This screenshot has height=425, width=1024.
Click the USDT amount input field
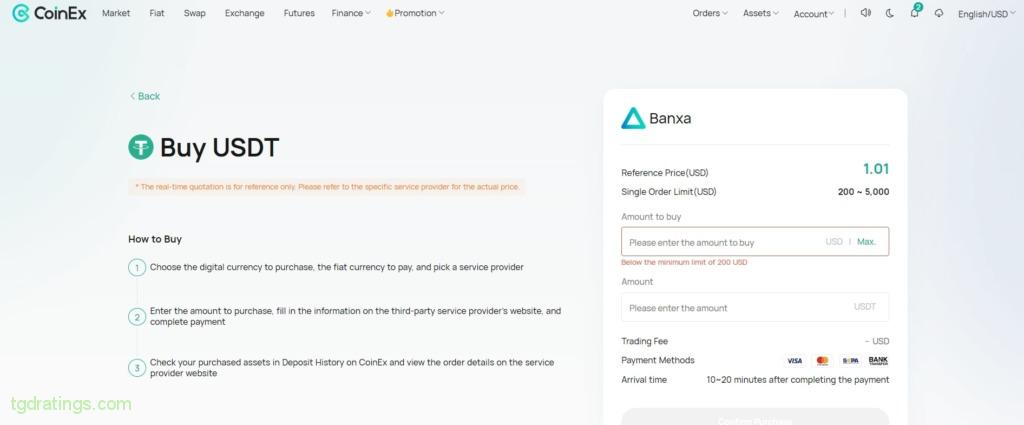[755, 307]
